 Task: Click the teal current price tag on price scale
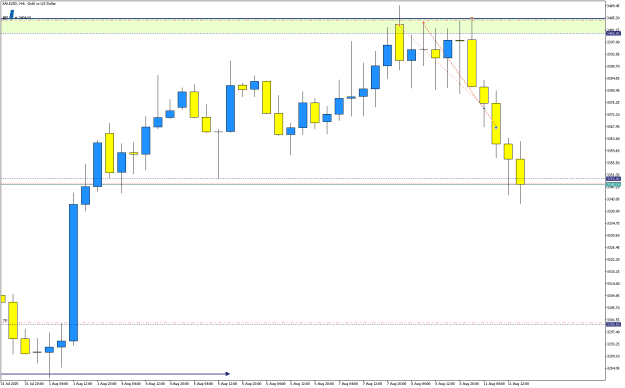[613, 185]
